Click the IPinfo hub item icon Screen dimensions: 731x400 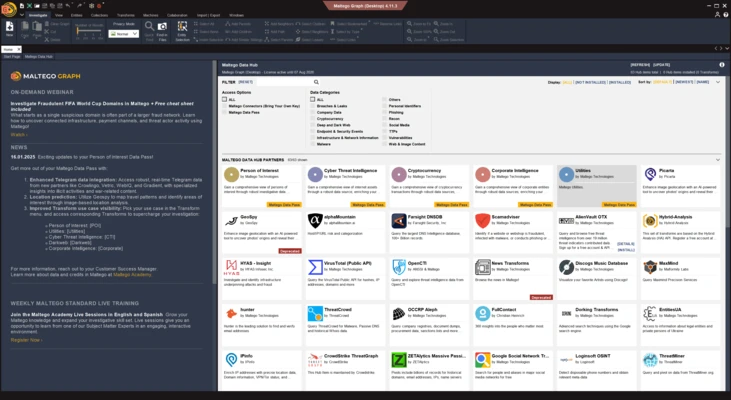(231, 360)
